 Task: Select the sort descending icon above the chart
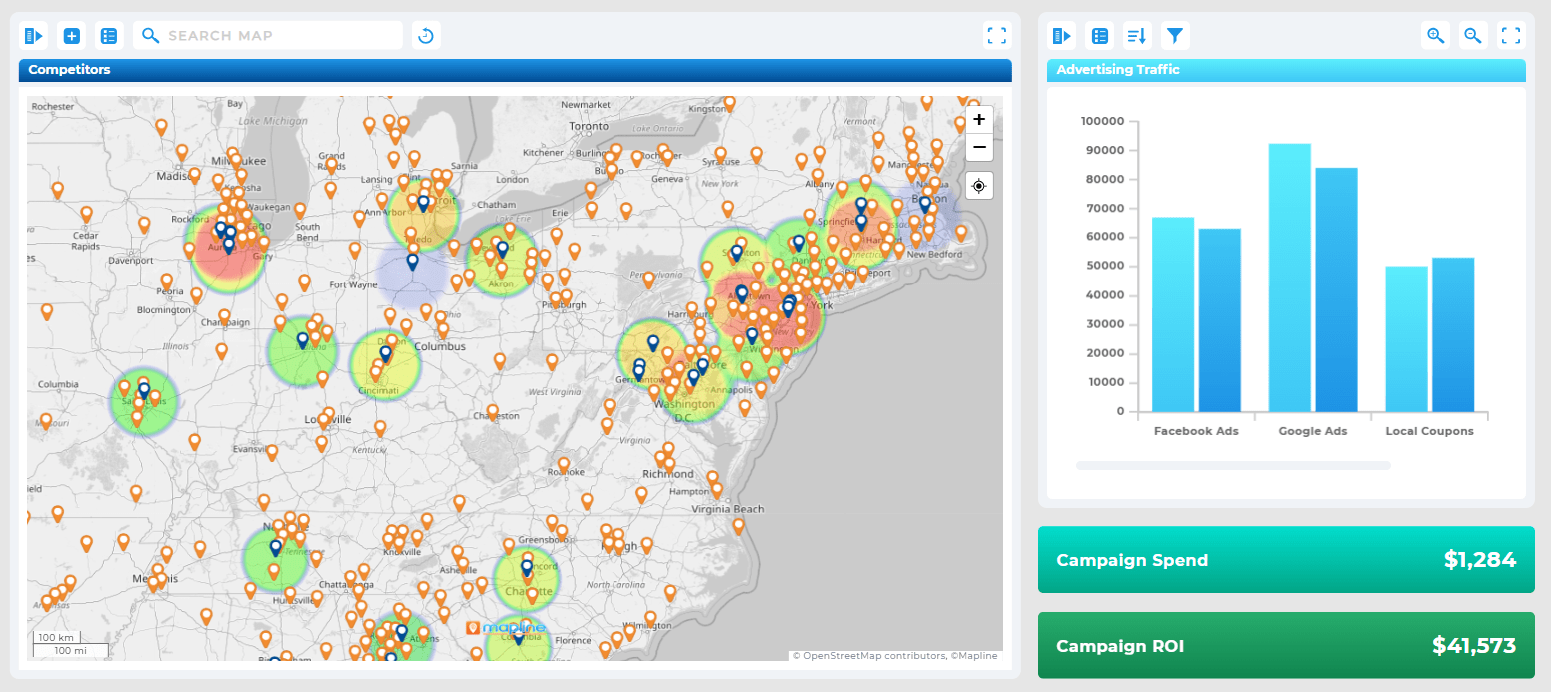1137,35
